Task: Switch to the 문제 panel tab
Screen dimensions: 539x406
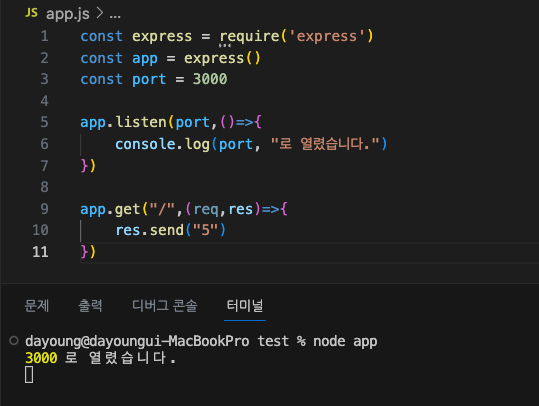Action: coord(36,305)
